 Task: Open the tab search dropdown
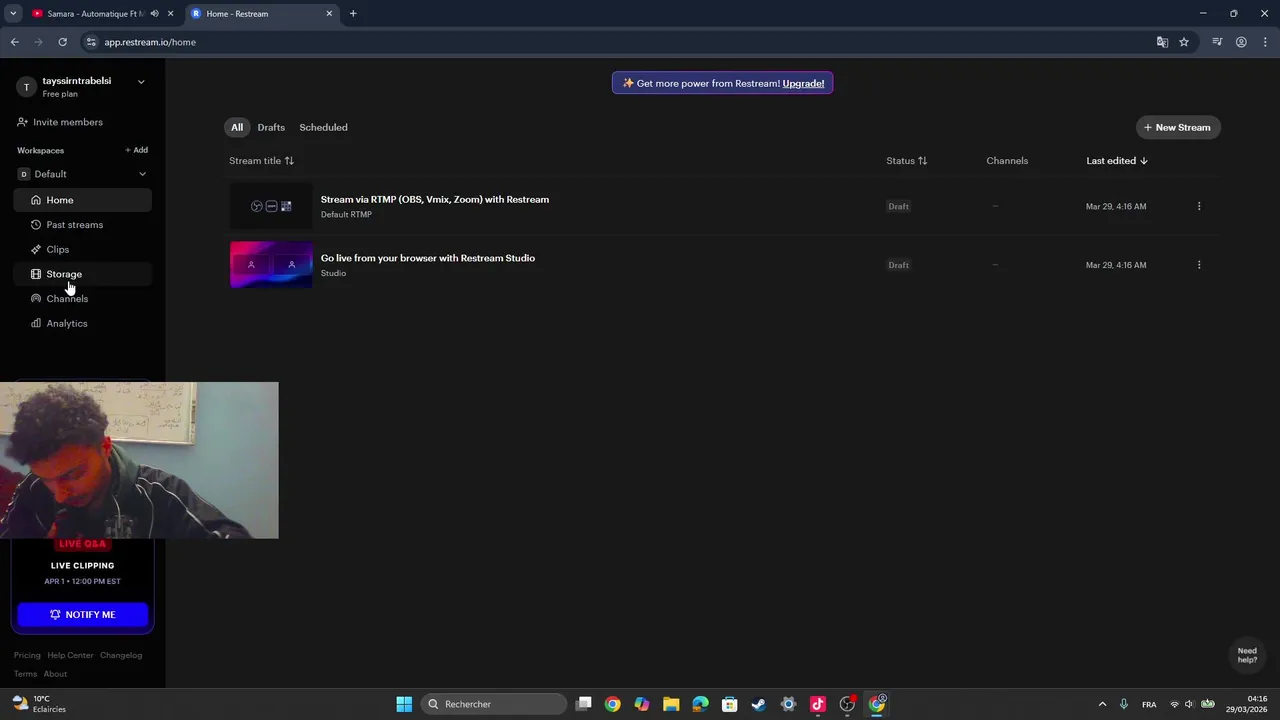pos(13,14)
